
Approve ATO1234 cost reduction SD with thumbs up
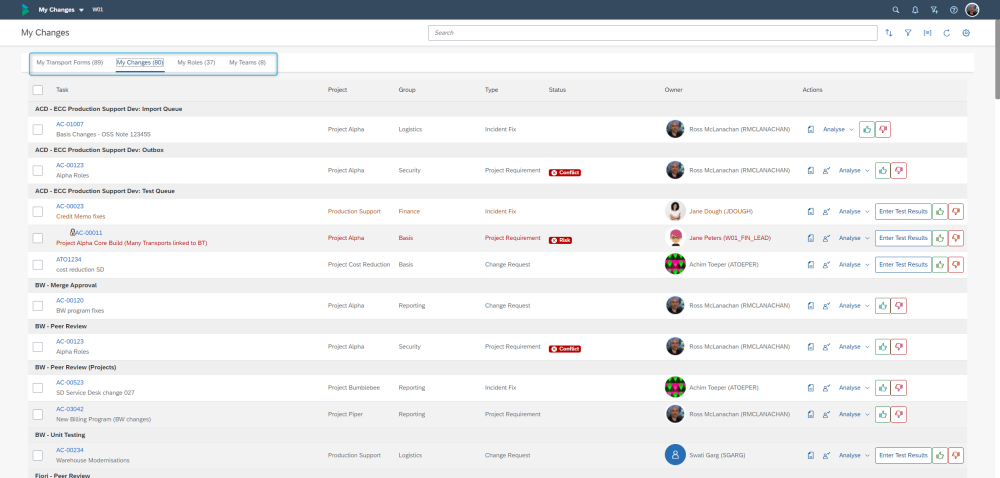pyautogui.click(x=940, y=264)
